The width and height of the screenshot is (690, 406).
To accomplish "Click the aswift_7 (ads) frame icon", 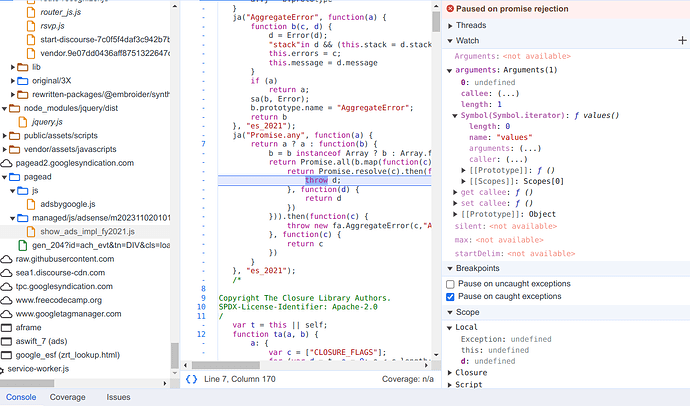I will tap(6, 341).
